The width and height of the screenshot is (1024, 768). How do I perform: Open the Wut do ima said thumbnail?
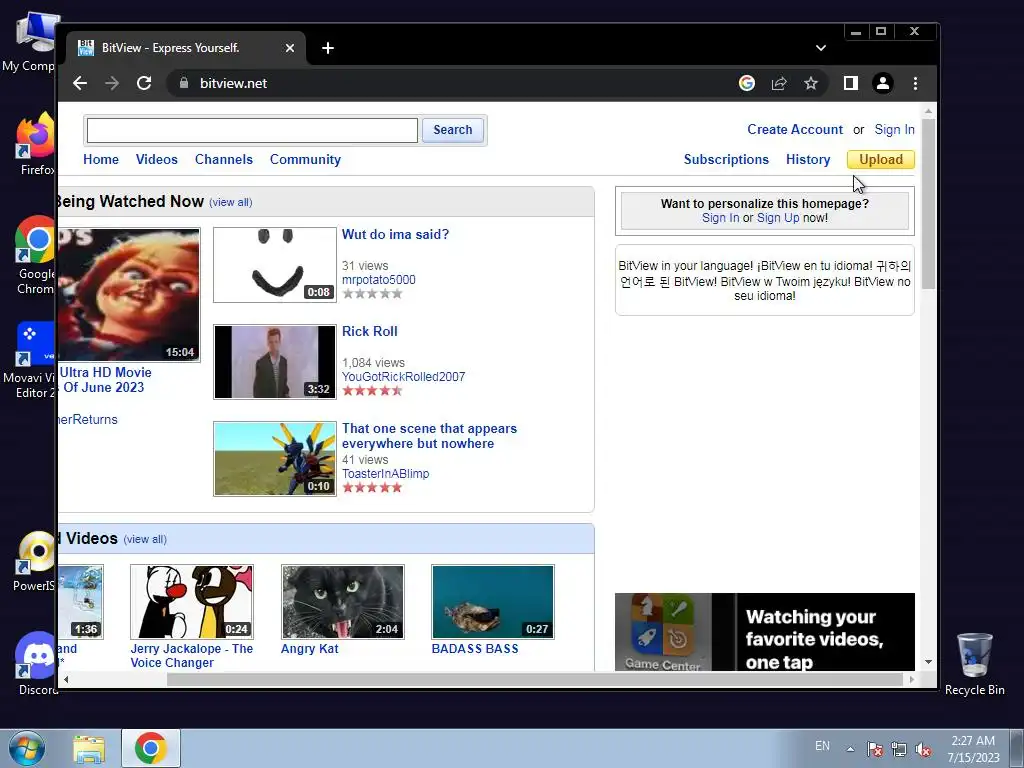point(274,264)
